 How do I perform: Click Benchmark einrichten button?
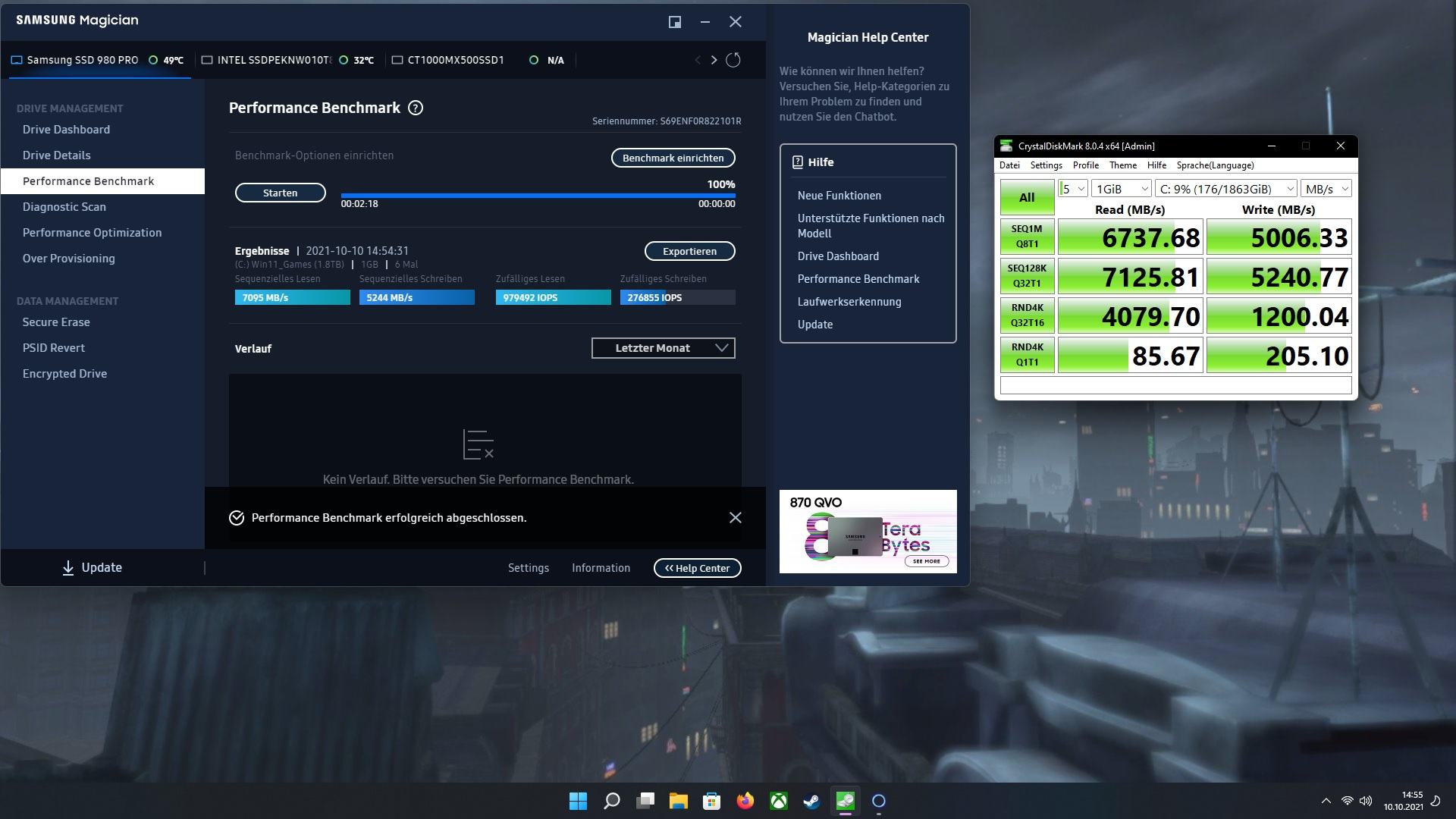point(673,158)
